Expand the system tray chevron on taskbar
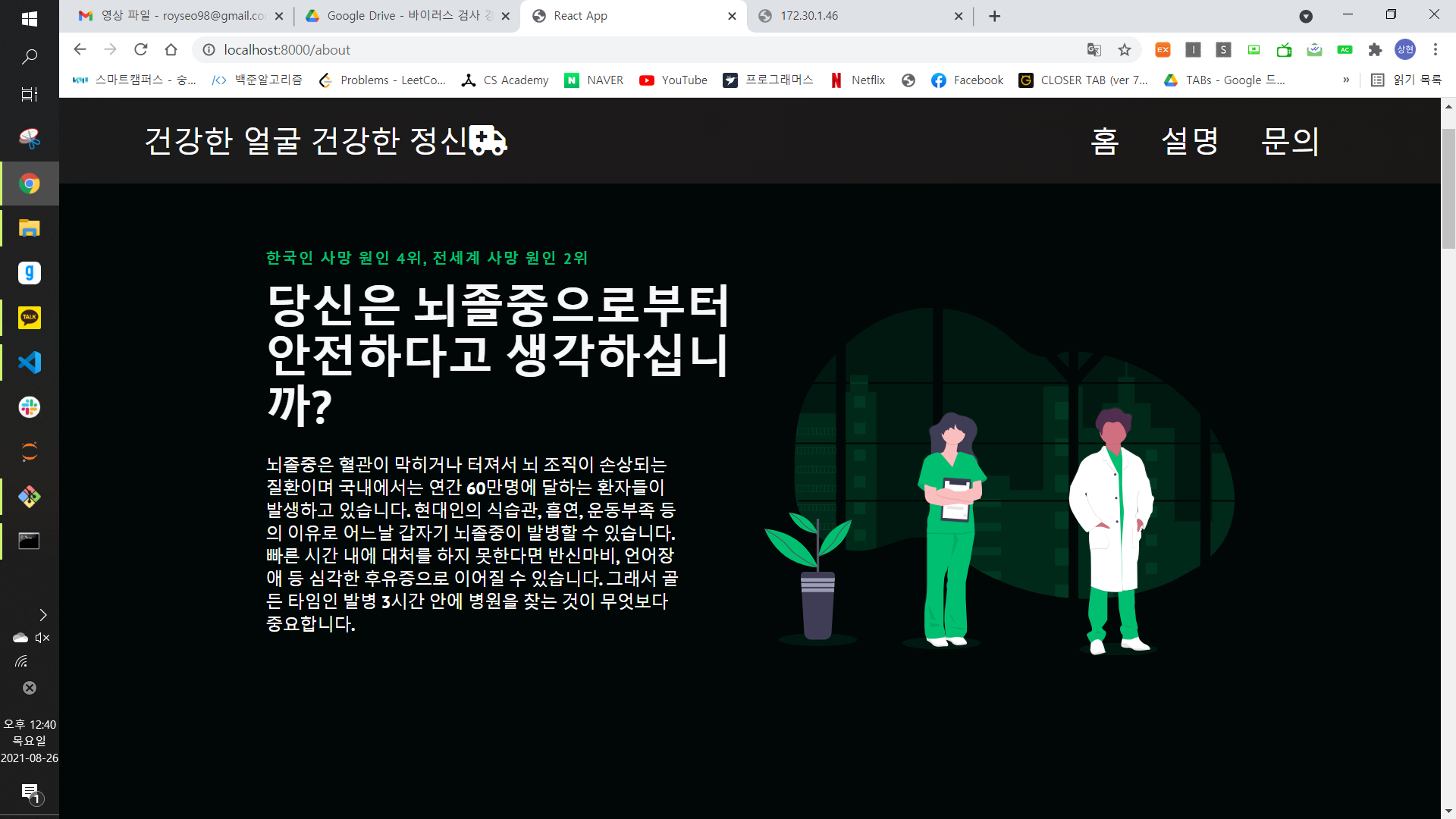Screen dimensions: 1456x819 click(x=42, y=614)
